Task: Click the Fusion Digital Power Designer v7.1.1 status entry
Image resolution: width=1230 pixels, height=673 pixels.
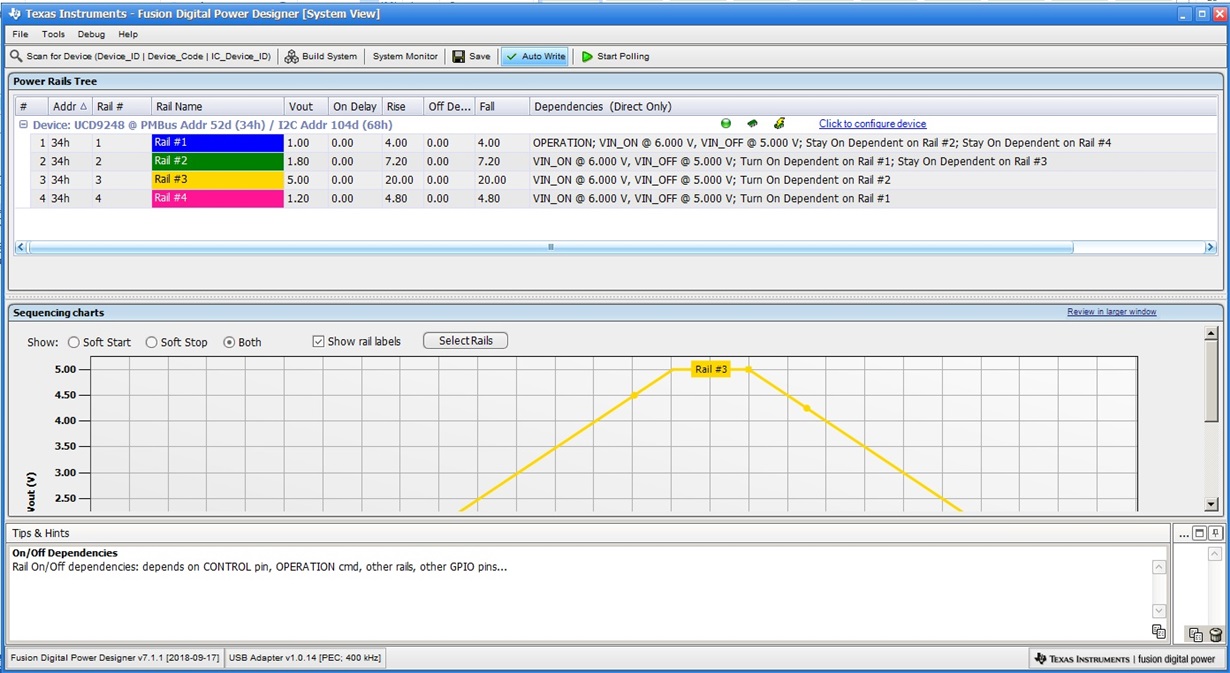Action: (x=115, y=658)
